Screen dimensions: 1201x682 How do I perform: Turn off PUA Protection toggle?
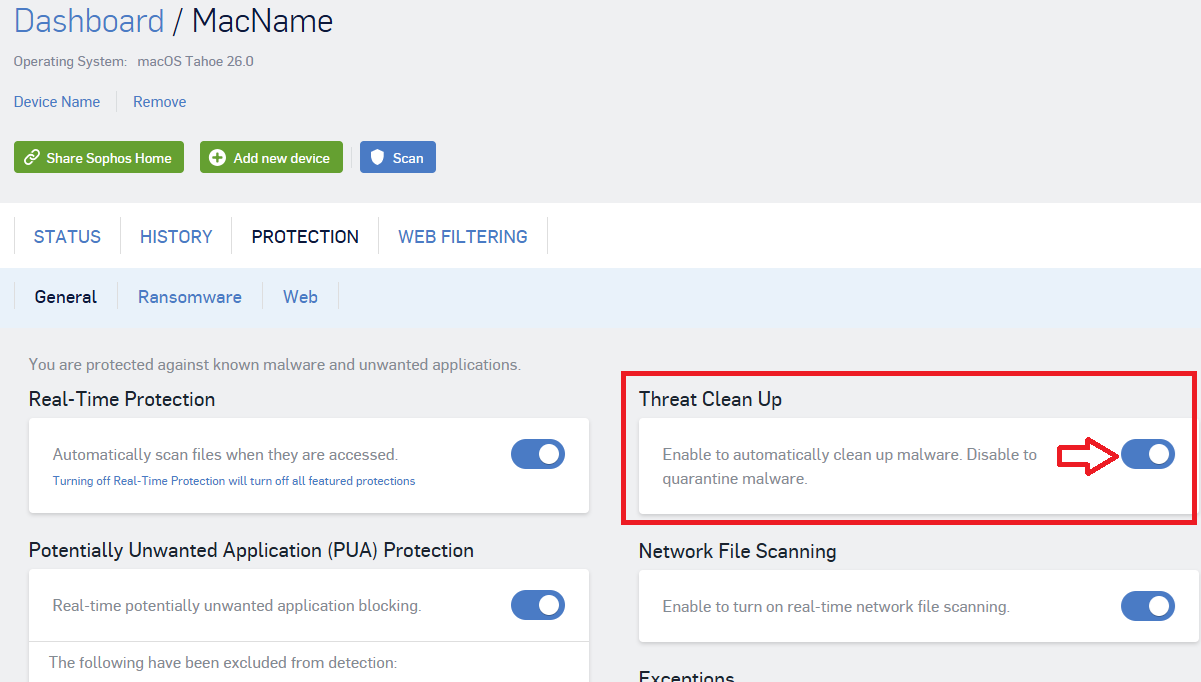coord(538,605)
